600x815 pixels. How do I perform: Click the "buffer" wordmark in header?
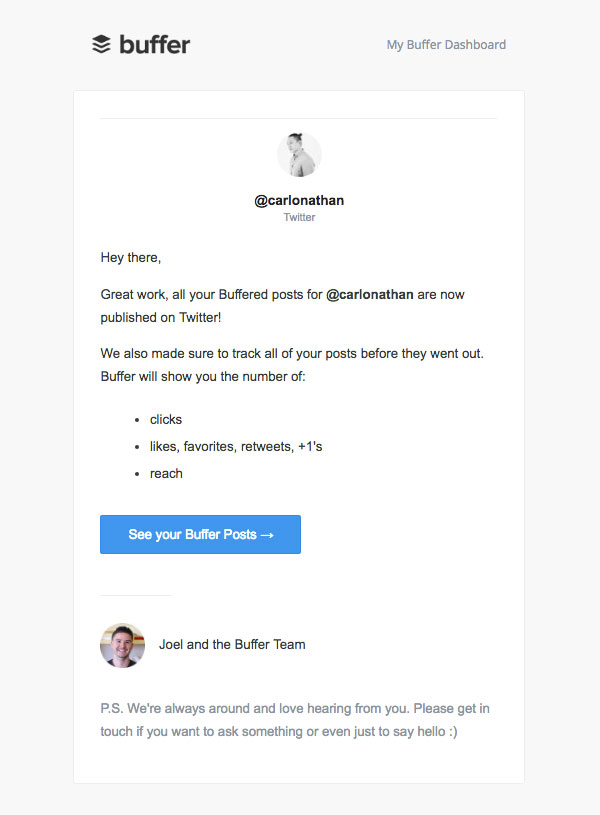[155, 44]
